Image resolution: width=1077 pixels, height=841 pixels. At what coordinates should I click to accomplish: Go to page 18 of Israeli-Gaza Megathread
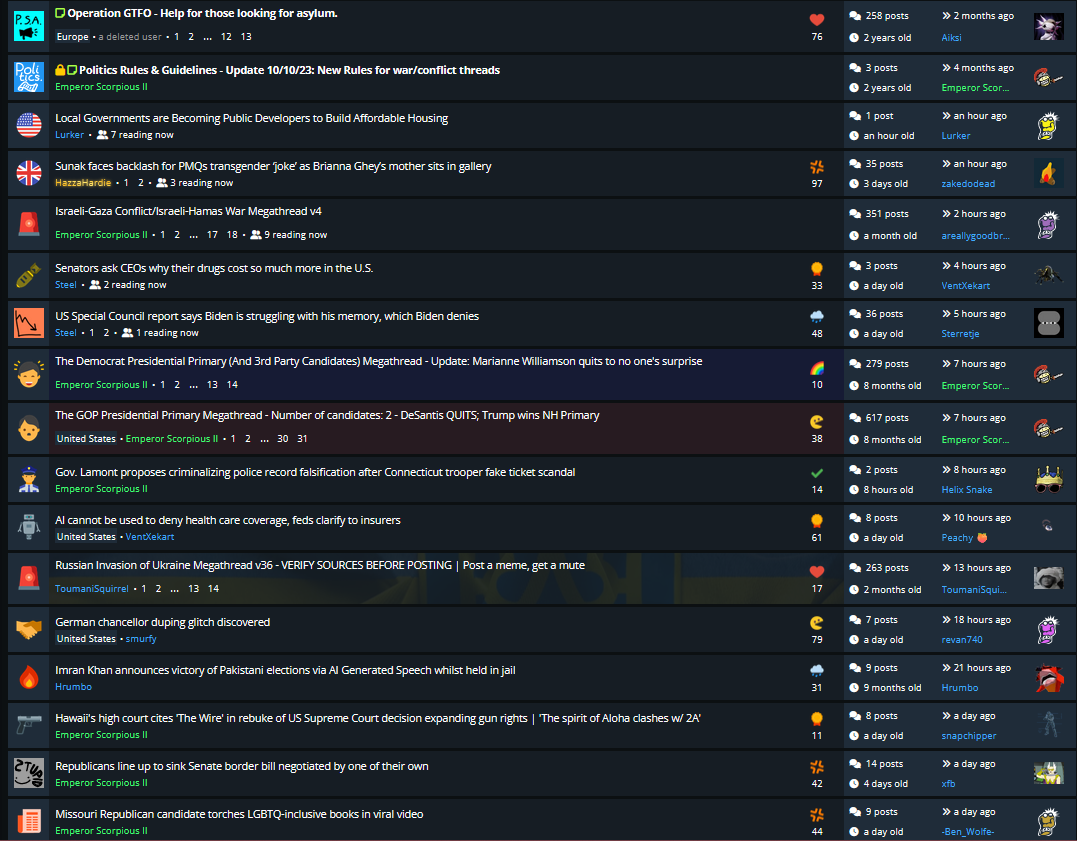coord(232,235)
